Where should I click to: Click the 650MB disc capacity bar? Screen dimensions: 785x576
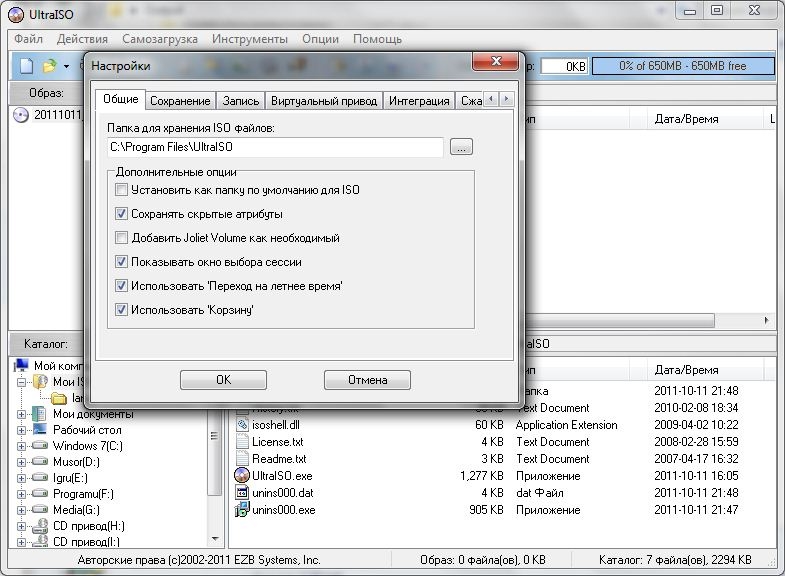click(683, 66)
